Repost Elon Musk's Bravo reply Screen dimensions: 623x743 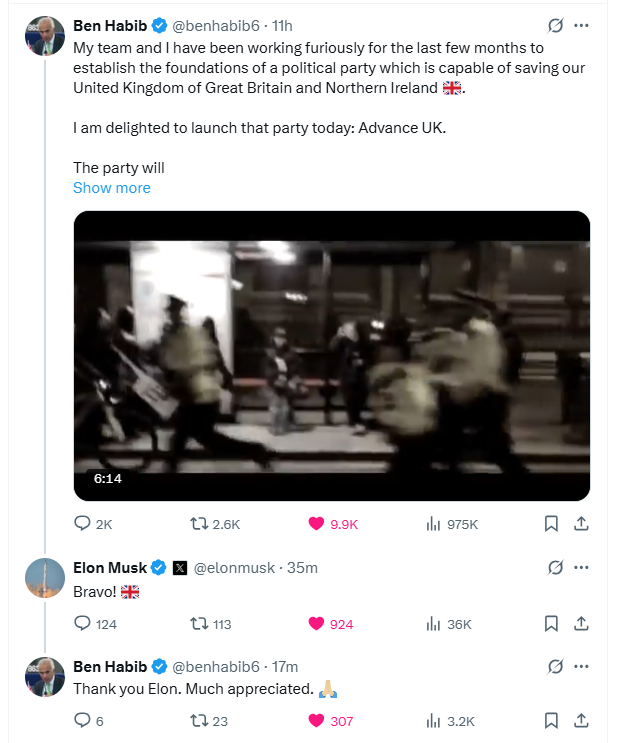click(x=198, y=624)
